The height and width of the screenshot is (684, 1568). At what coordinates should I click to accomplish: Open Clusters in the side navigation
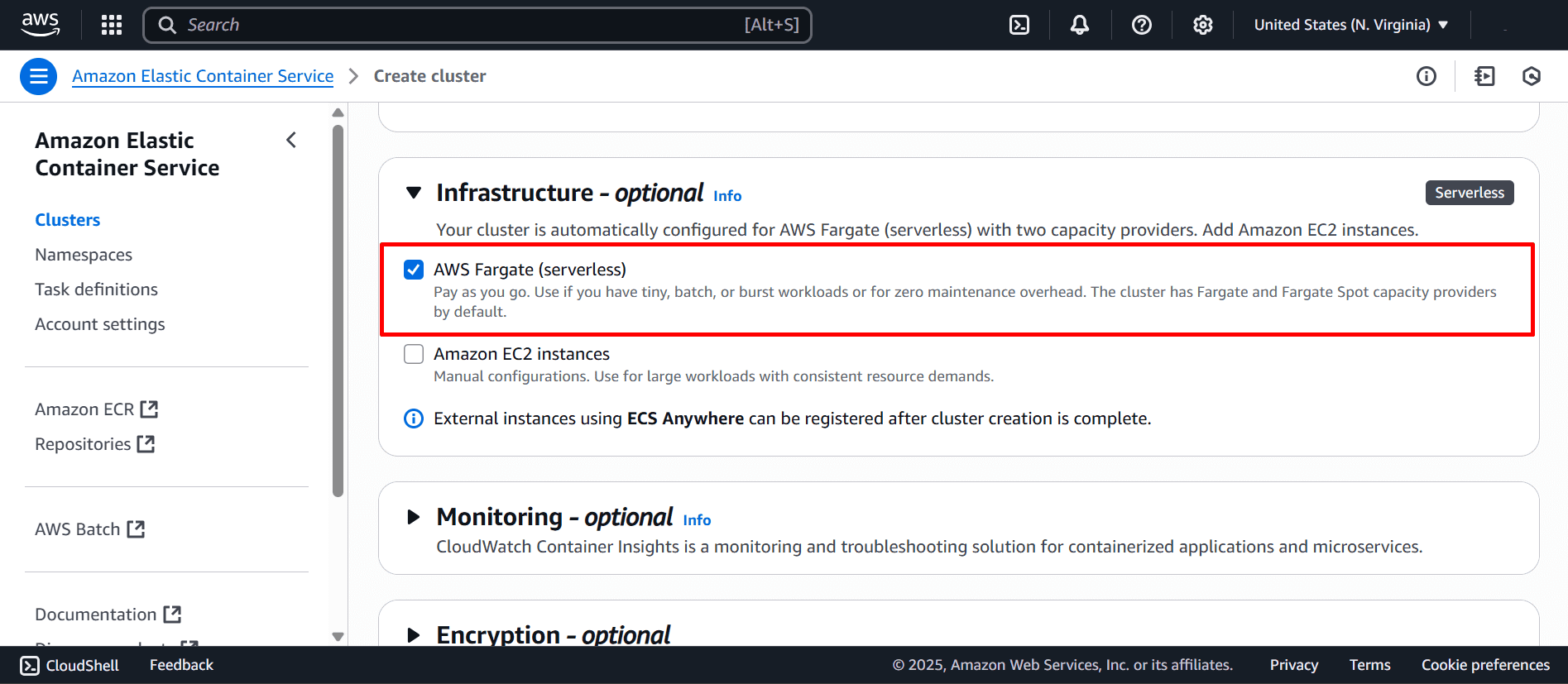[x=68, y=220]
